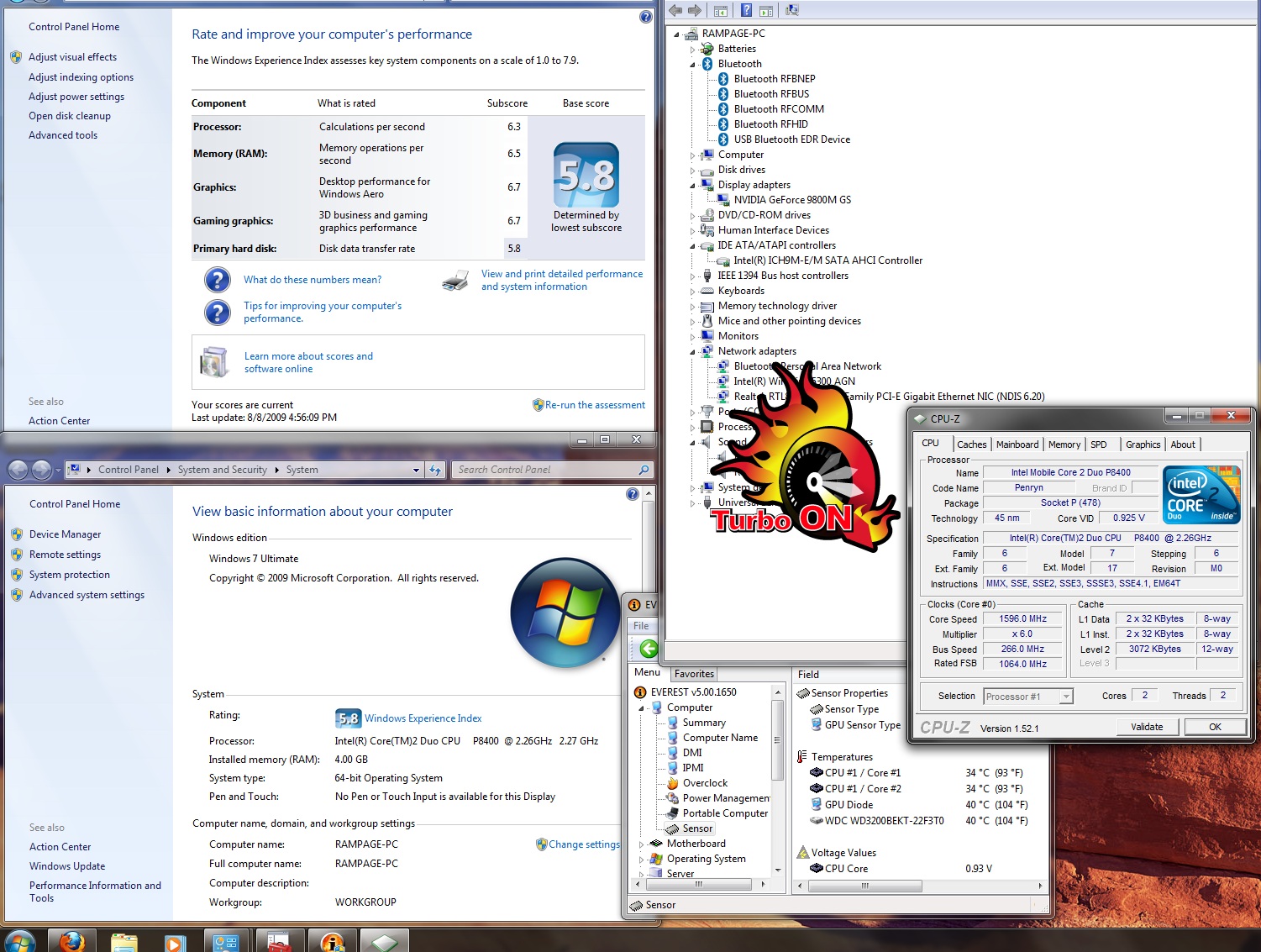Screen dimensions: 1261x952
Task: Open Firefox from the taskbar
Action: tap(72, 941)
